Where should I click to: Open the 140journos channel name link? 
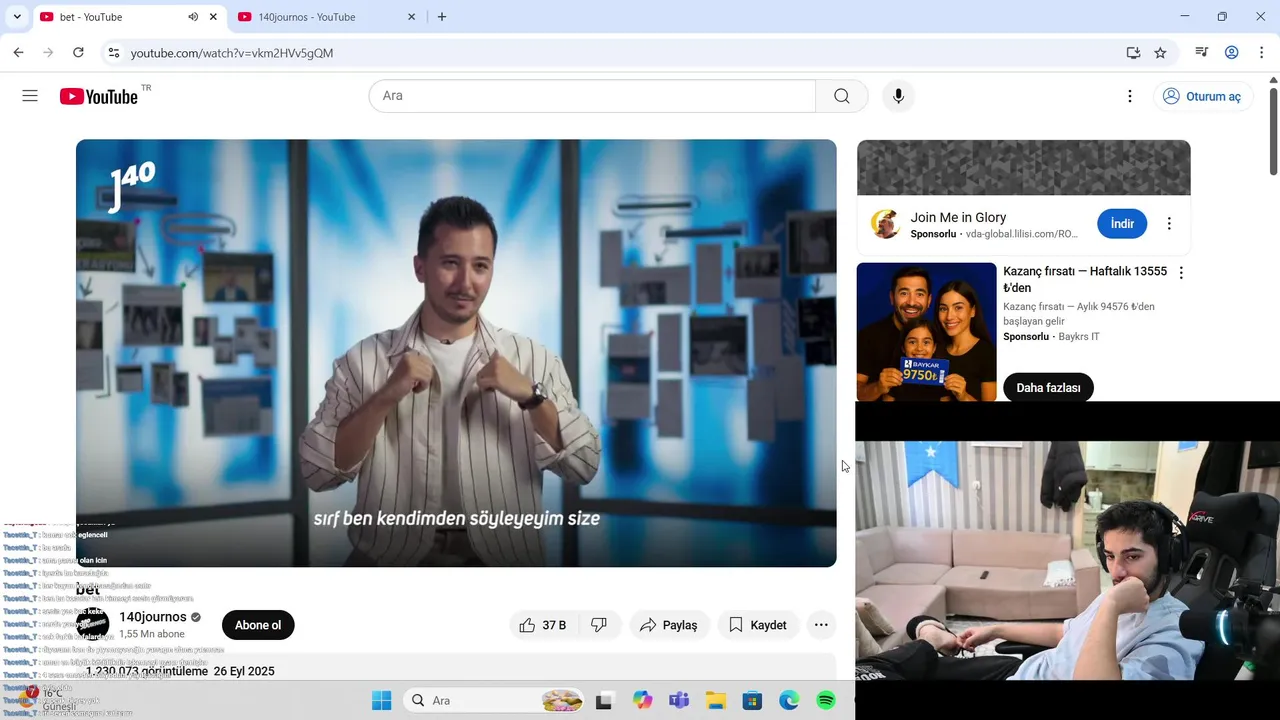coord(153,617)
